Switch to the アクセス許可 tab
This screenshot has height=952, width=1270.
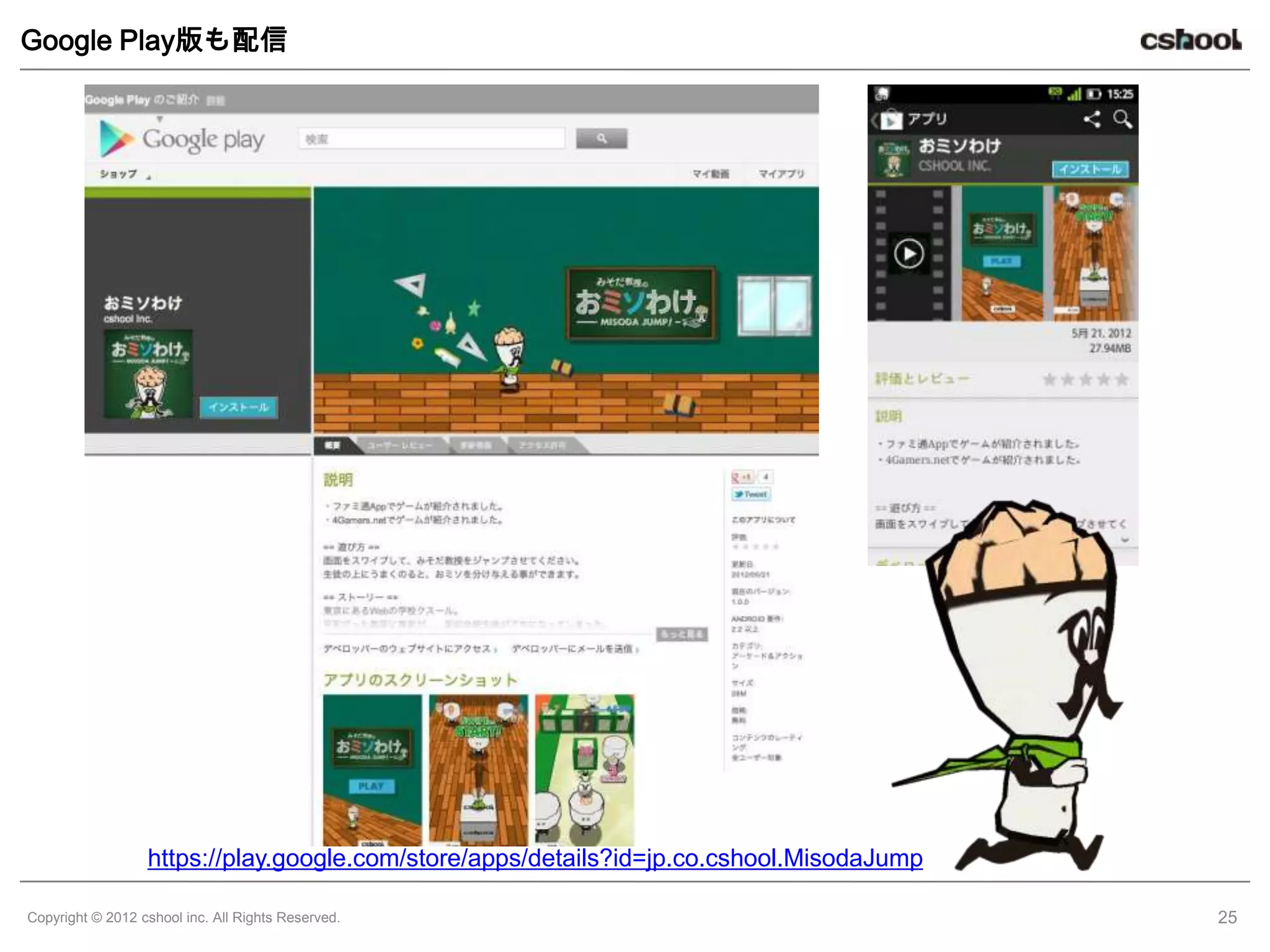(543, 445)
